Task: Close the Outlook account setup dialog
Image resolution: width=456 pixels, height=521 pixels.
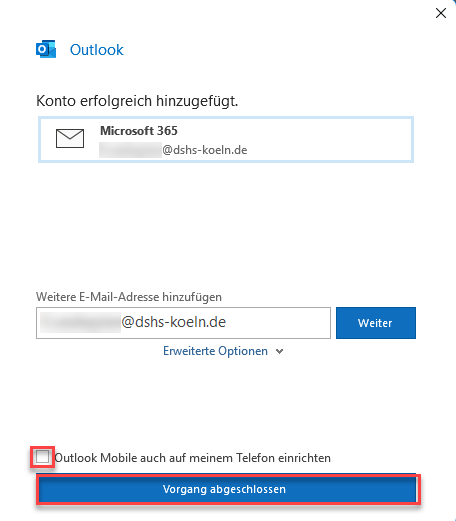Action: (x=441, y=13)
